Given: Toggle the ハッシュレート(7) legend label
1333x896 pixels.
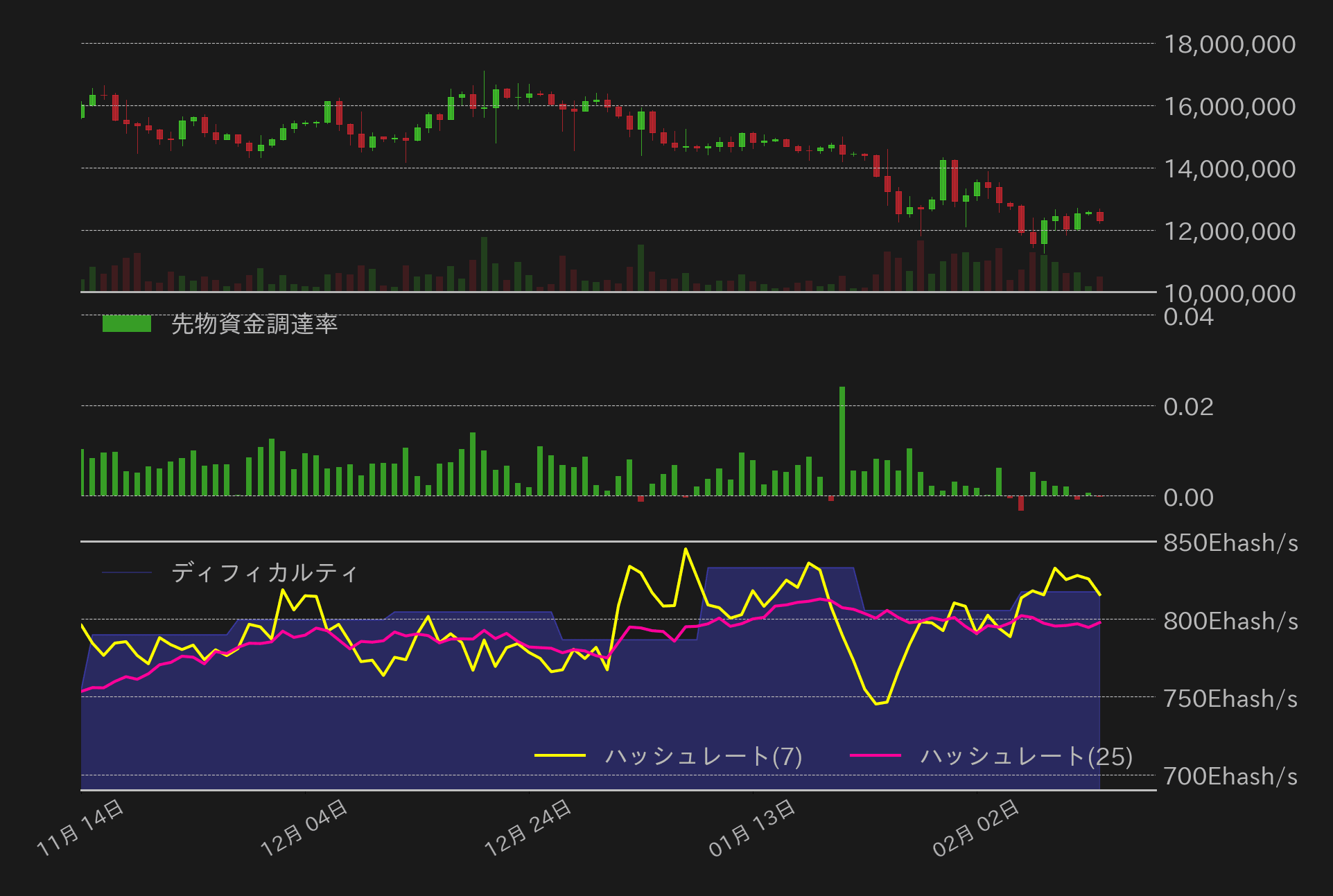Looking at the screenshot, I should (703, 756).
